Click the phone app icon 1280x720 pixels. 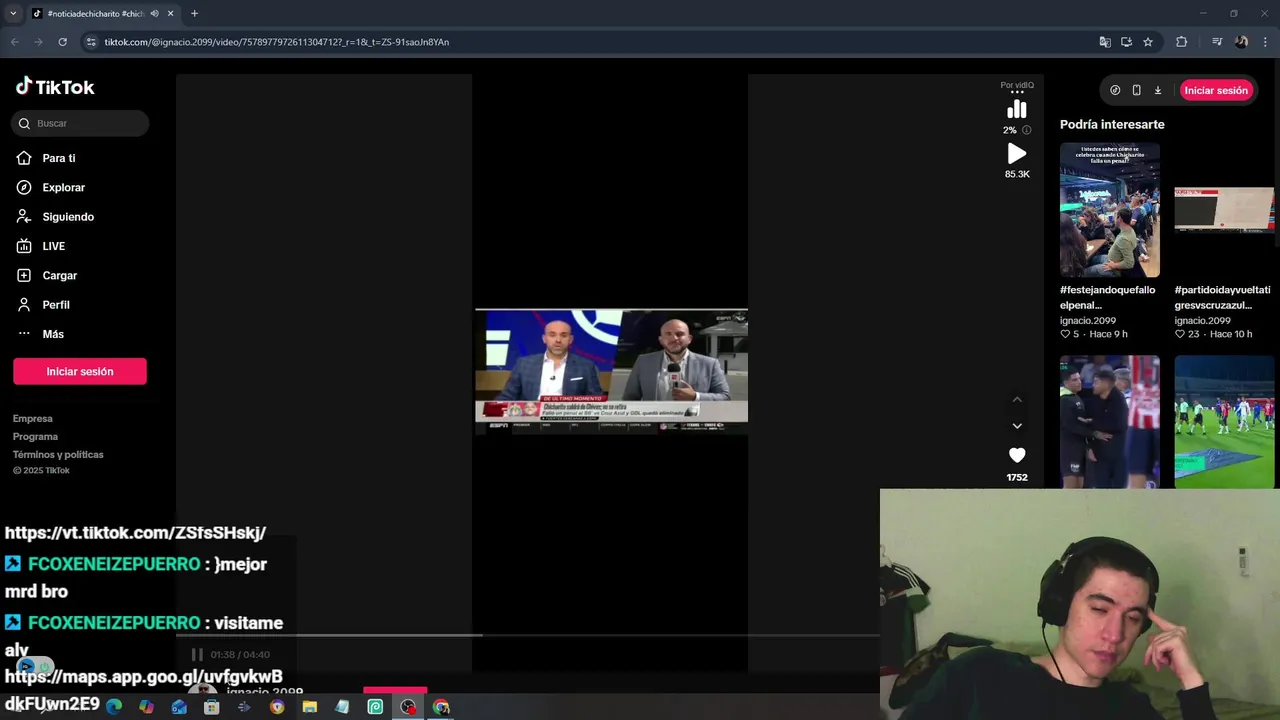pyautogui.click(x=1136, y=90)
